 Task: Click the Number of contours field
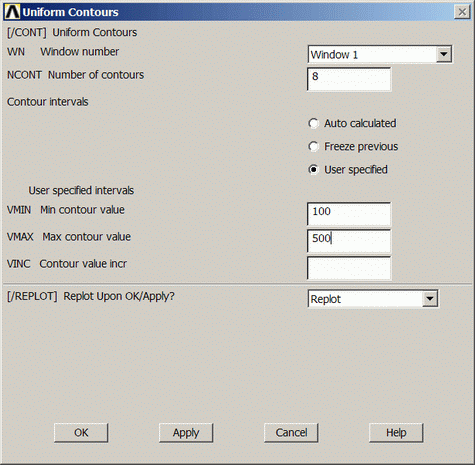349,79
